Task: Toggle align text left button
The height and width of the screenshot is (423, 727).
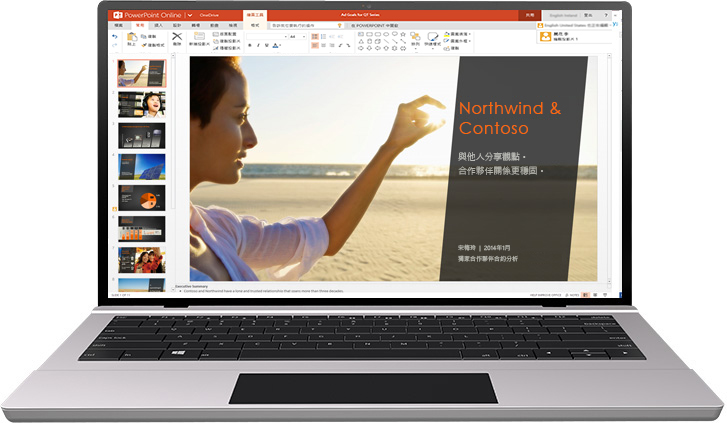Action: pos(315,45)
